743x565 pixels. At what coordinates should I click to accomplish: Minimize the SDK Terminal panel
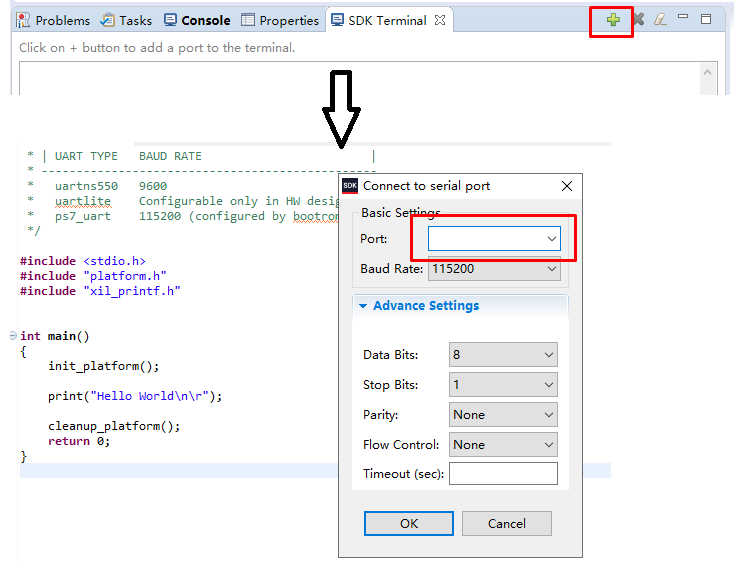click(683, 17)
